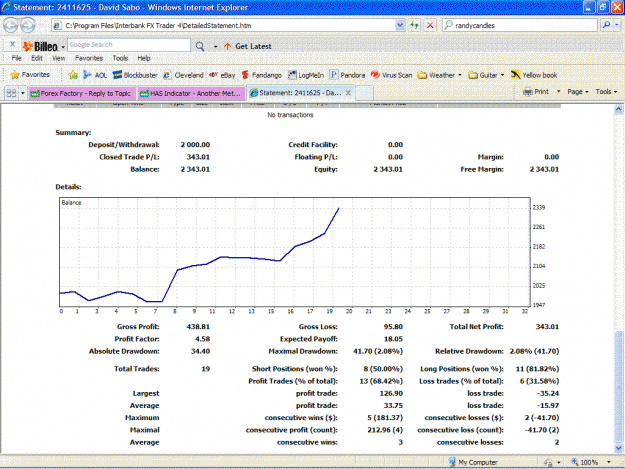Click the zoom level 100% control
This screenshot has height=469, width=625.
click(x=591, y=462)
